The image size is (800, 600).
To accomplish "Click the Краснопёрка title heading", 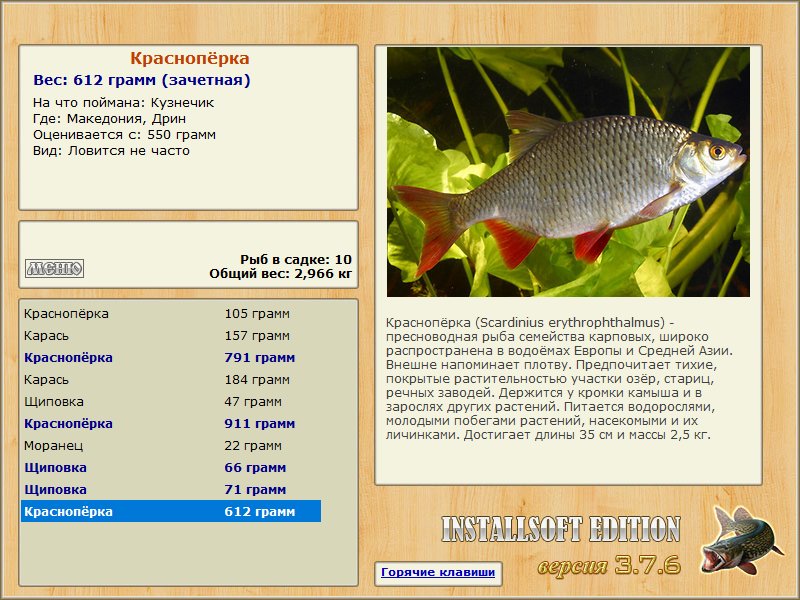I will pyautogui.click(x=190, y=58).
